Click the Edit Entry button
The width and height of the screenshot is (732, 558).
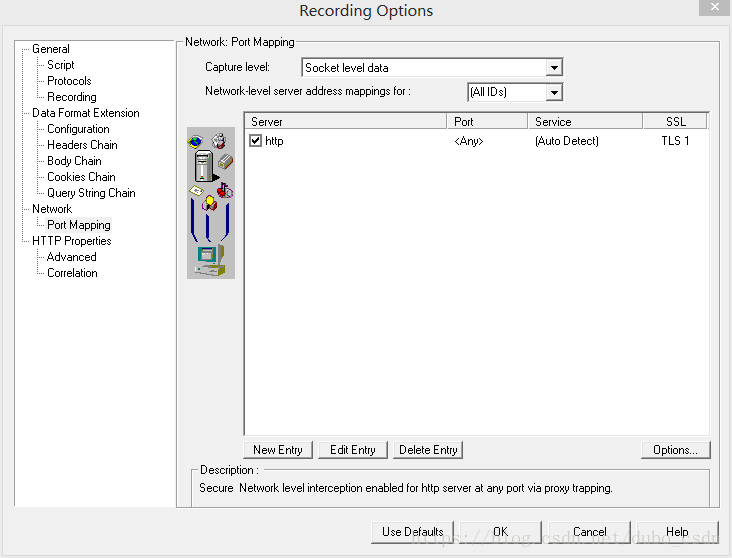(x=352, y=450)
